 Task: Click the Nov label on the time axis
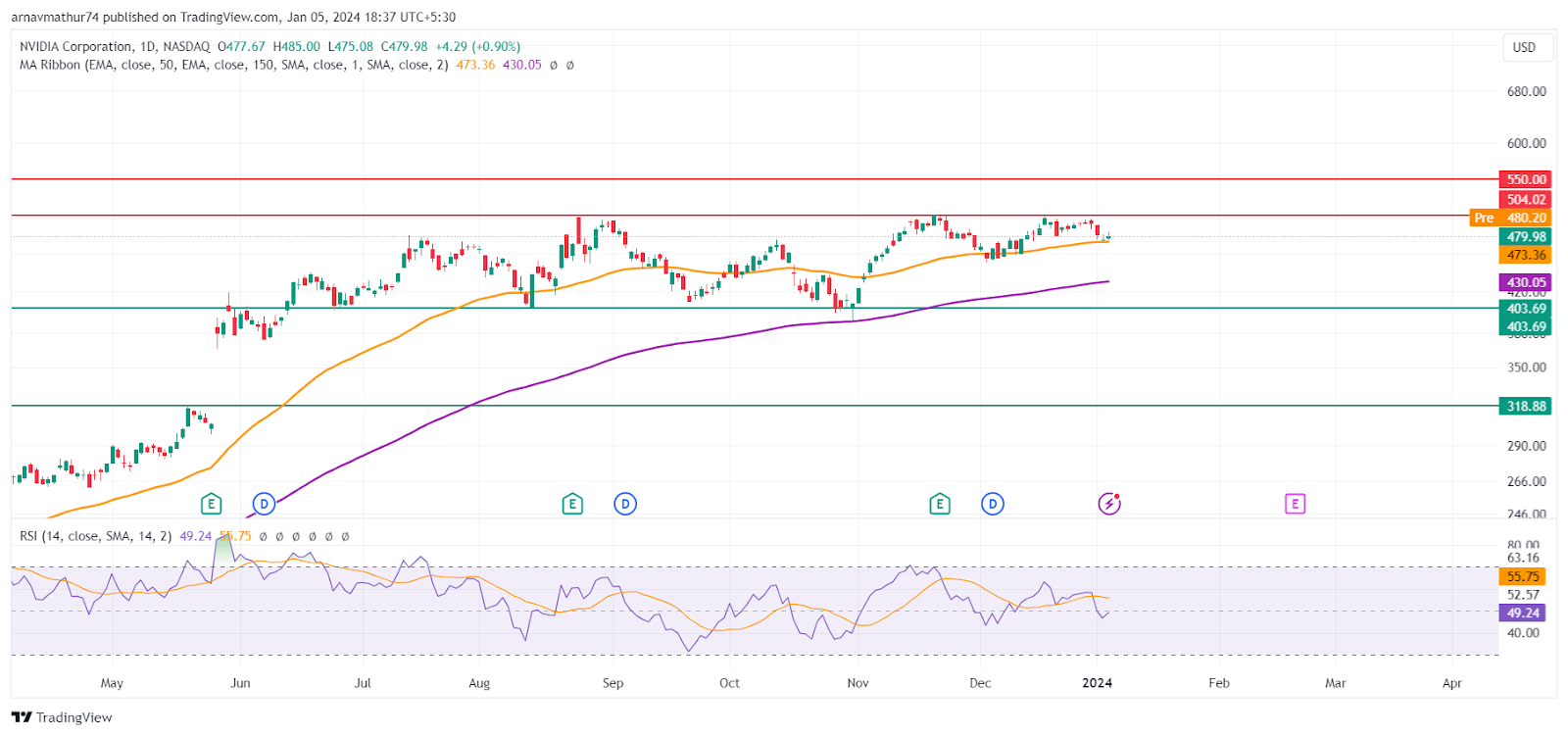(857, 683)
